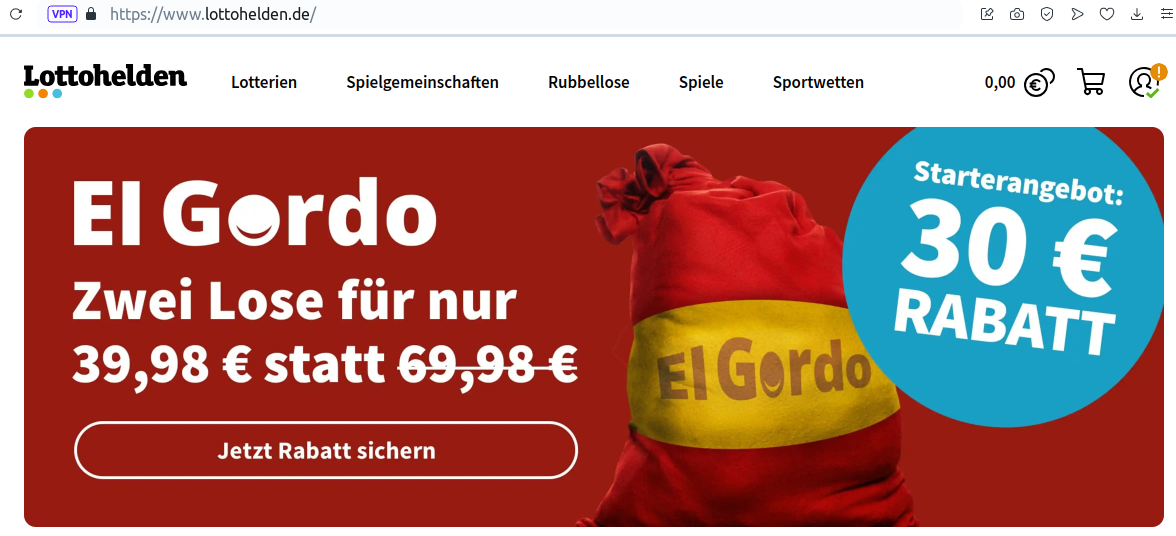Select the Spiele menu item
This screenshot has height=536, width=1176.
coord(701,82)
